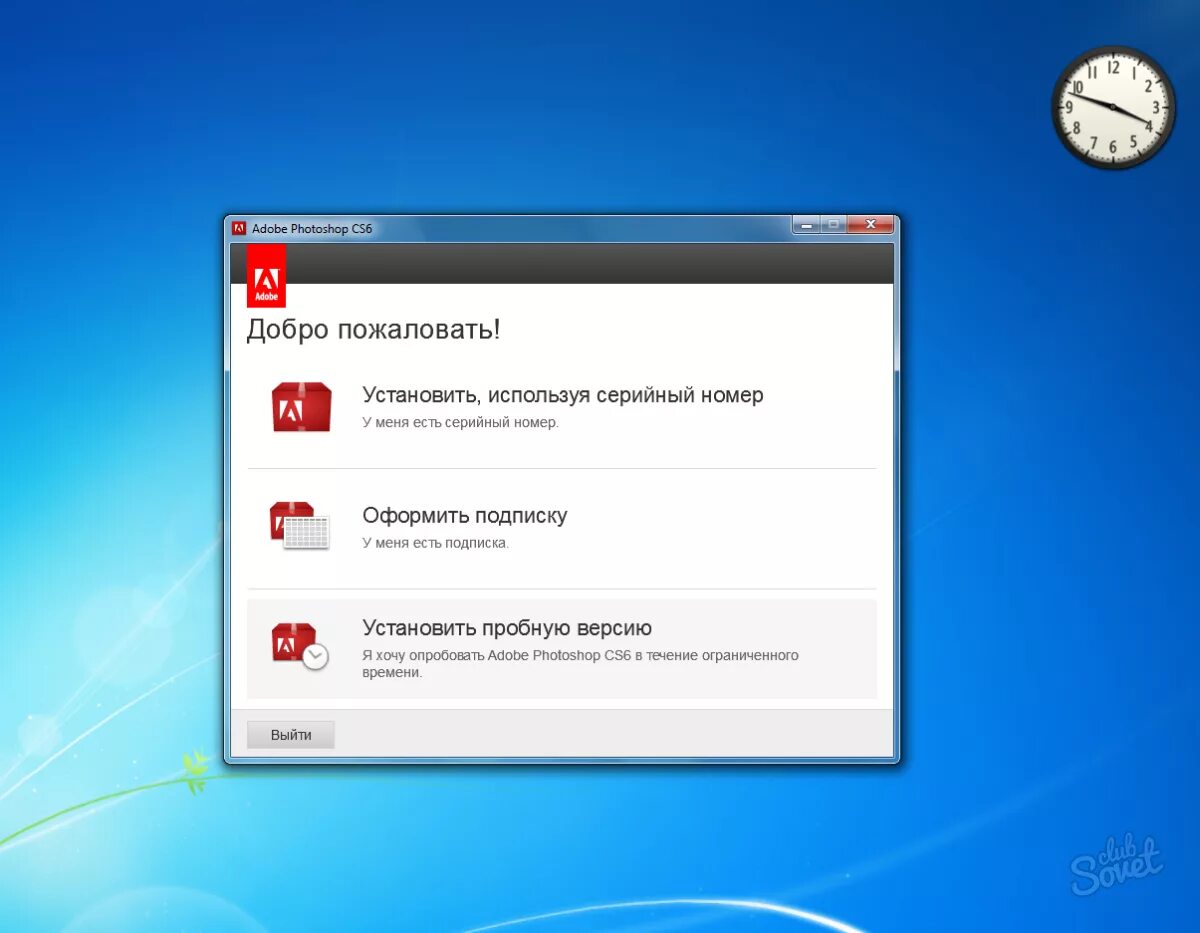Click the box with clock trial icon
The height and width of the screenshot is (933, 1200).
(299, 645)
